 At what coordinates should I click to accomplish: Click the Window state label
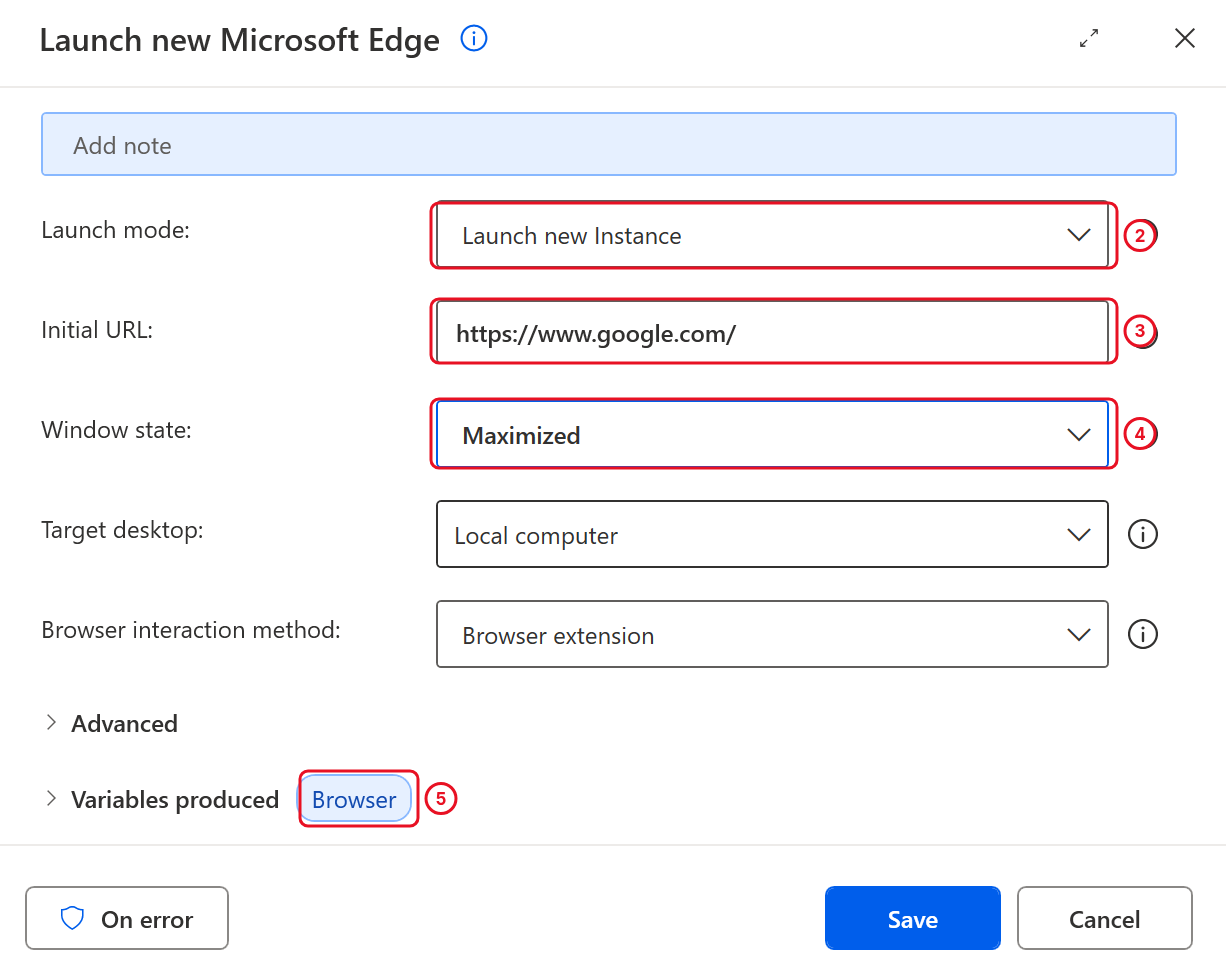[x=116, y=430]
